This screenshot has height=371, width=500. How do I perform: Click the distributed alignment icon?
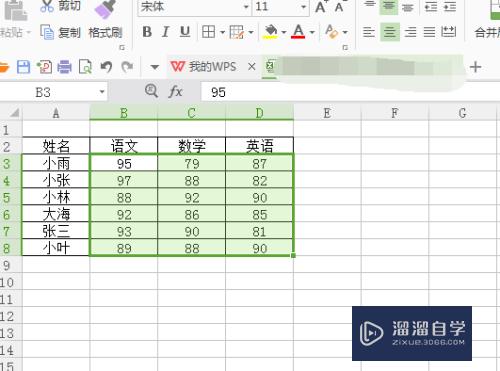coord(448,32)
